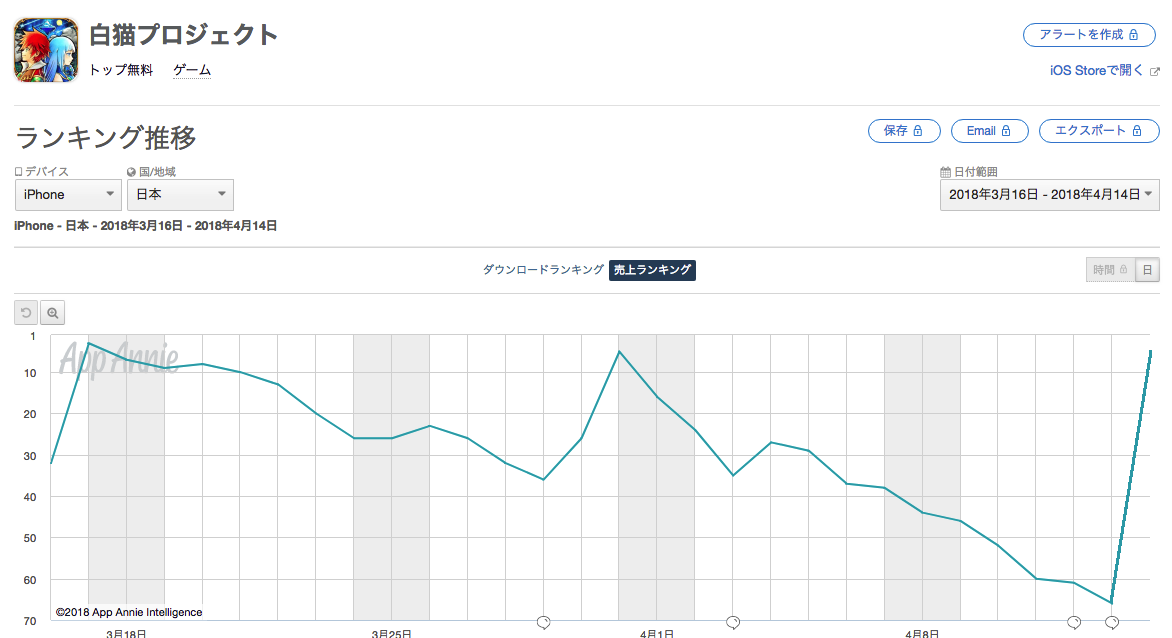Image resolution: width=1172 pixels, height=638 pixels.
Task: Open the iOS Storeで開く link
Action: tap(1097, 70)
